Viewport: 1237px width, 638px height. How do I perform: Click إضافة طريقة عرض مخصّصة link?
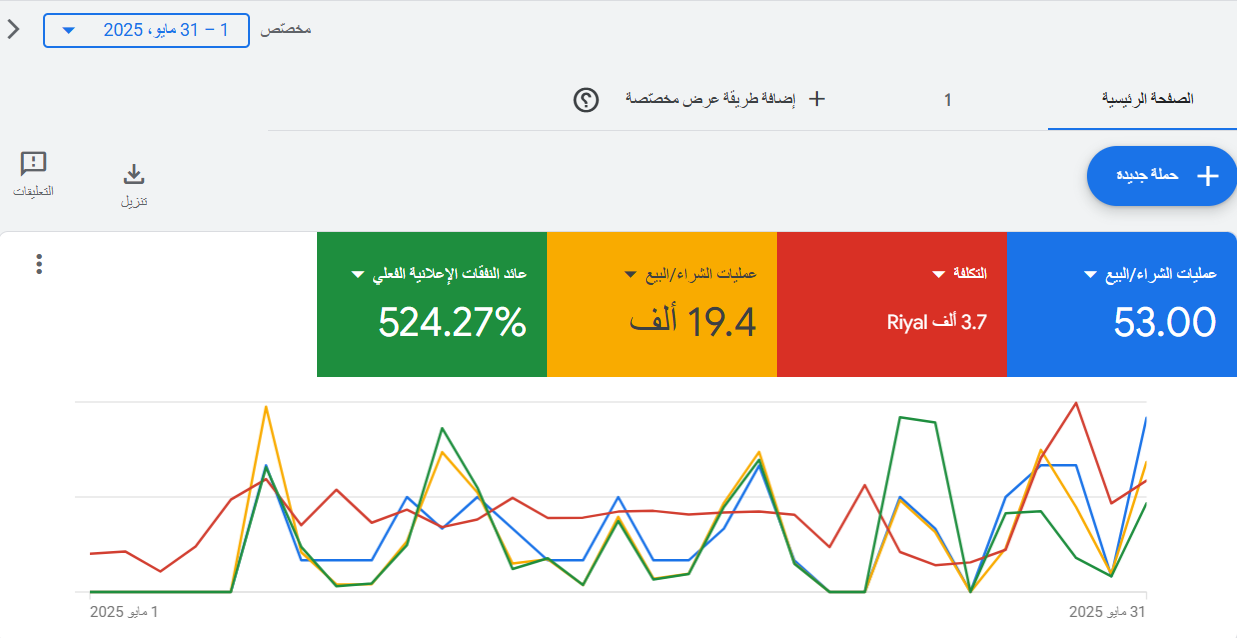pos(711,99)
